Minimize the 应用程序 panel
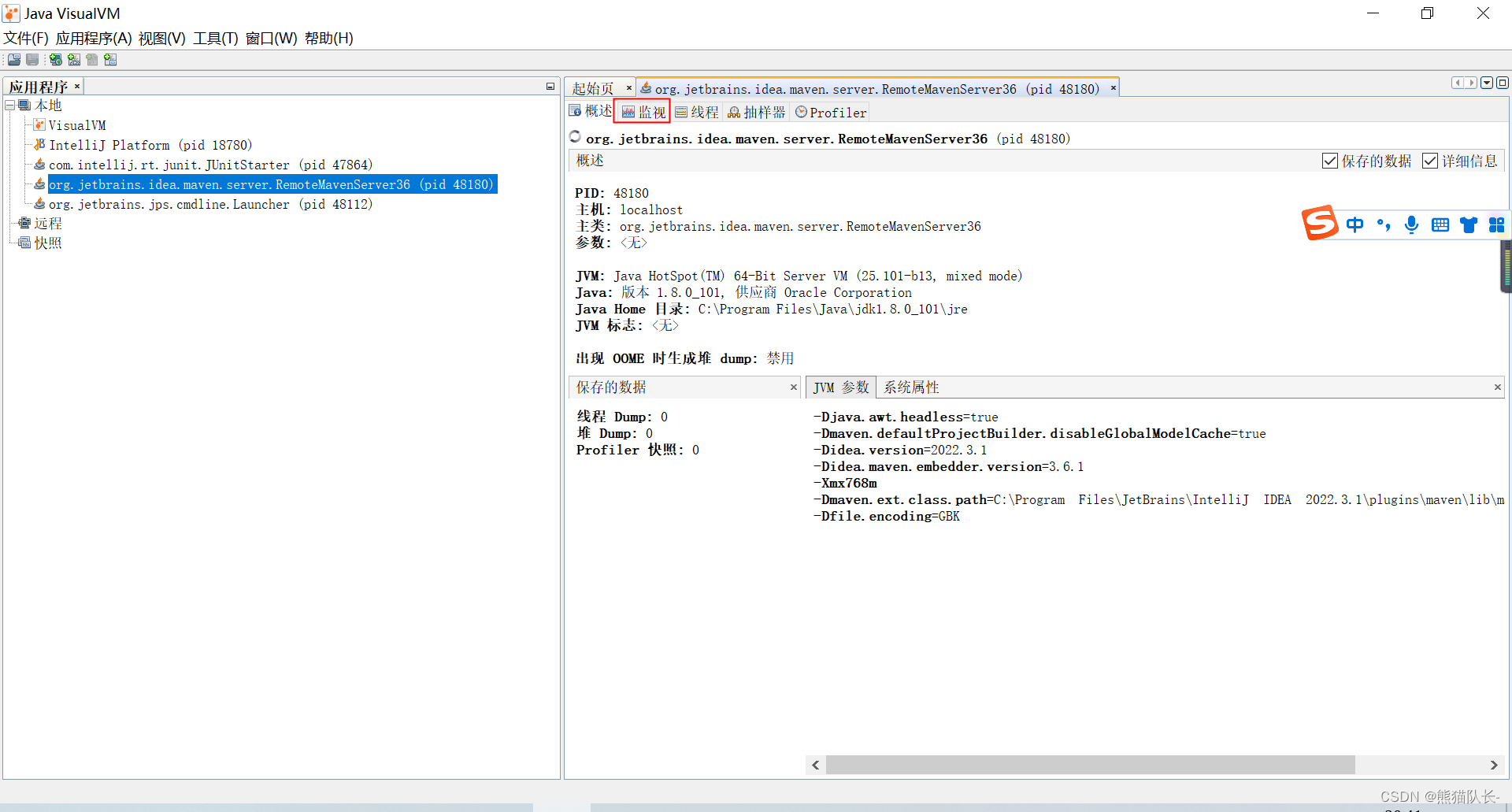Screen dimensions: 1512x812 point(550,87)
